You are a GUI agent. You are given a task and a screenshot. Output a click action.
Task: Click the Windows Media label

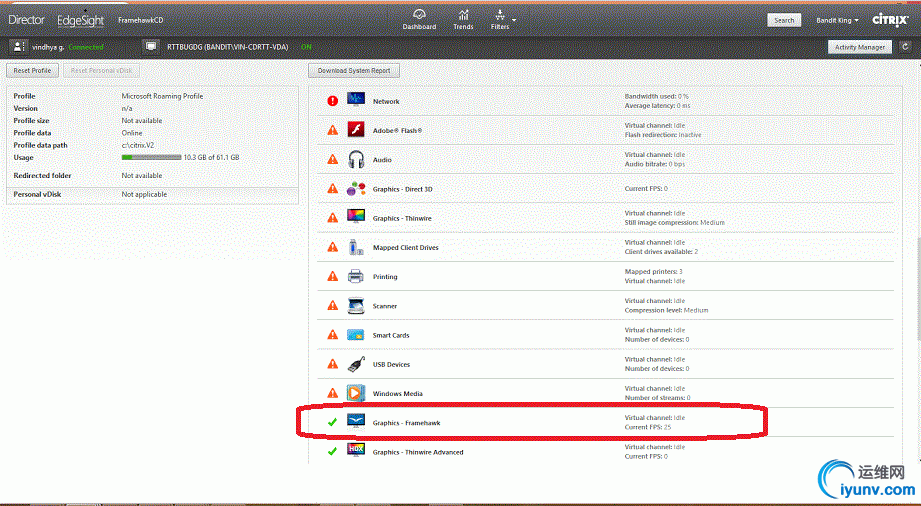398,394
